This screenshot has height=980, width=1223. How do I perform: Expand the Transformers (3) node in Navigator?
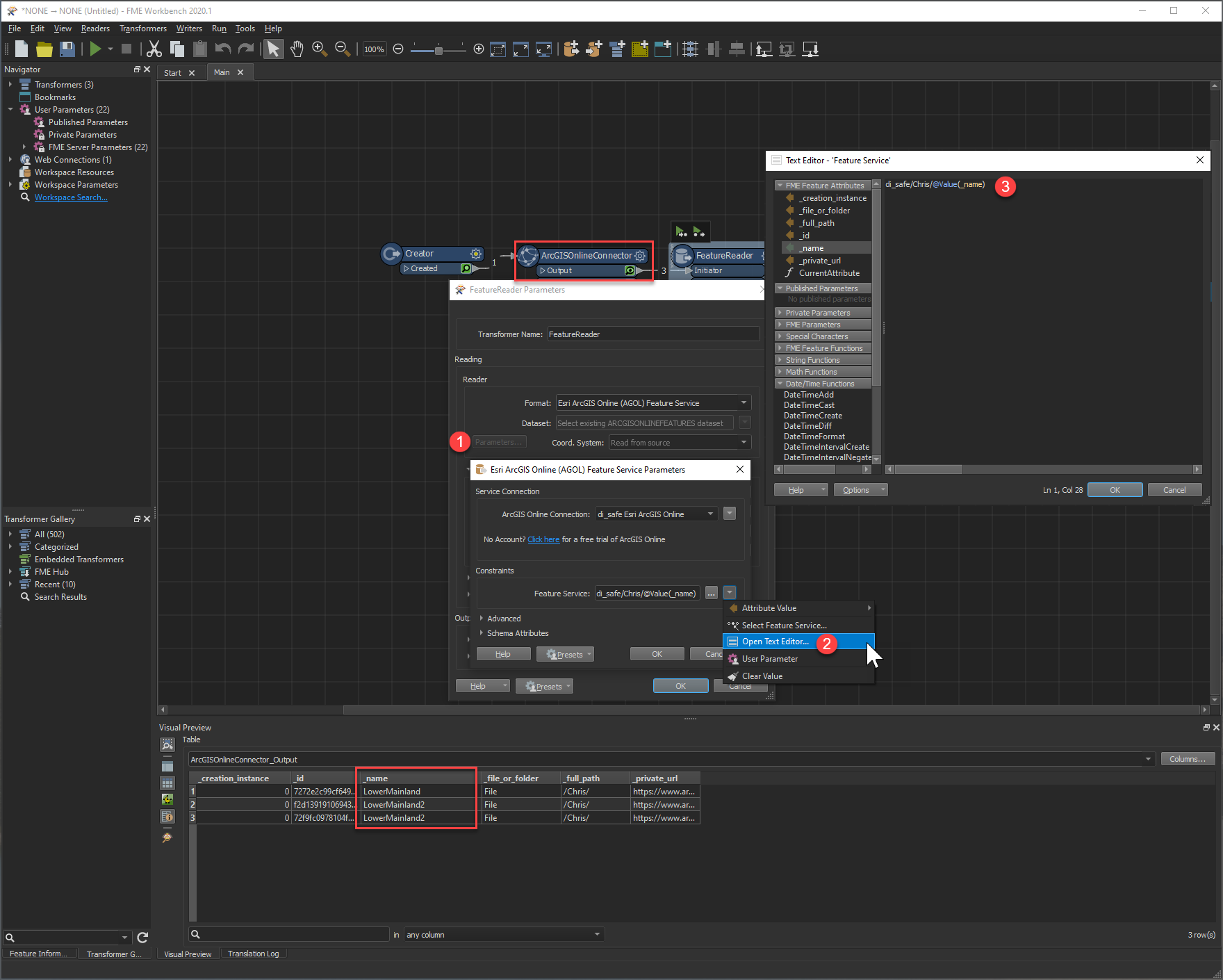point(10,85)
